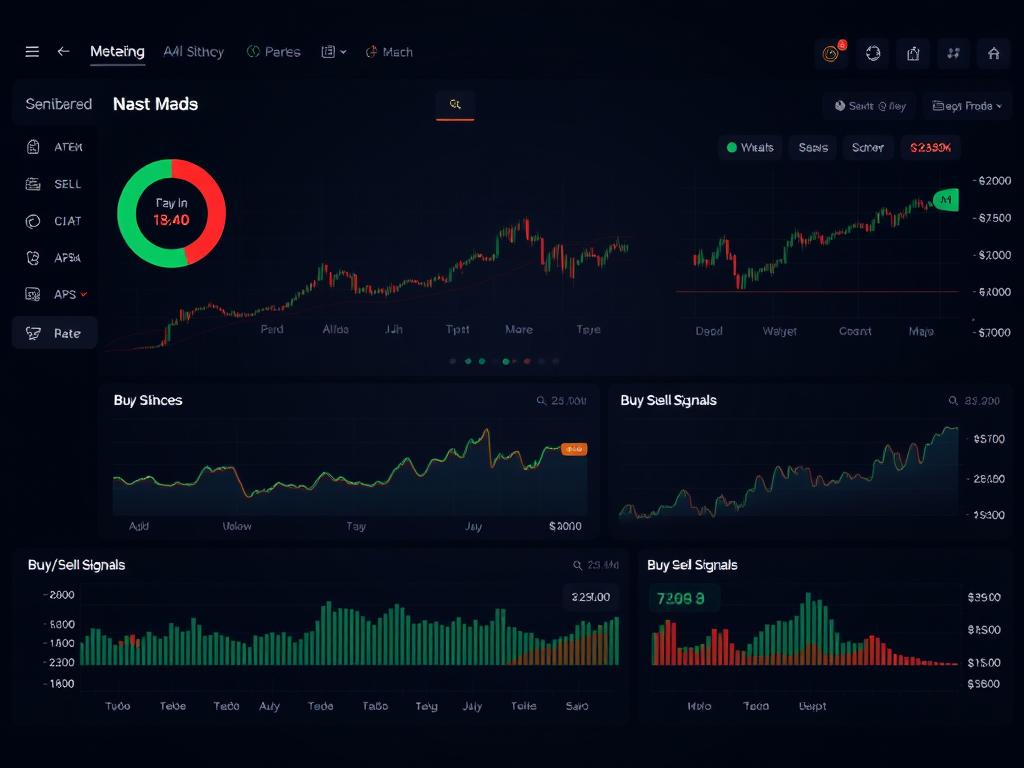
Task: Open the Pares tab
Action: (273, 52)
